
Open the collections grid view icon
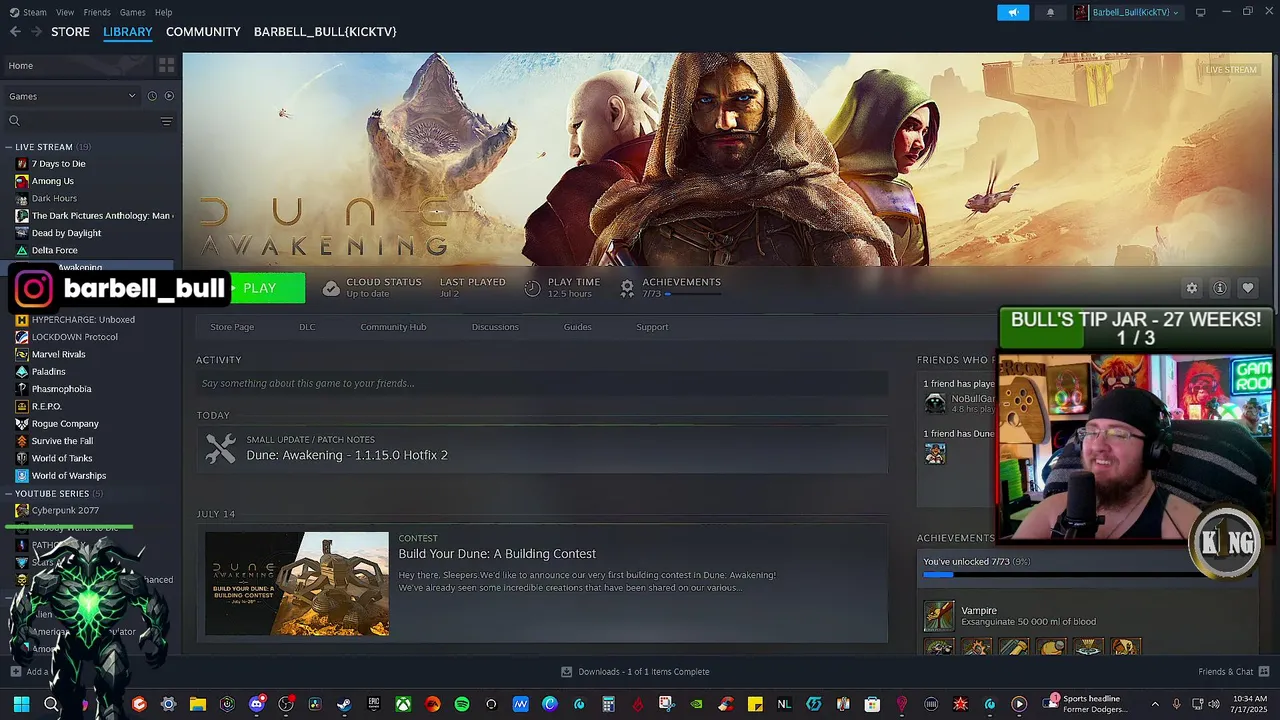[166, 65]
